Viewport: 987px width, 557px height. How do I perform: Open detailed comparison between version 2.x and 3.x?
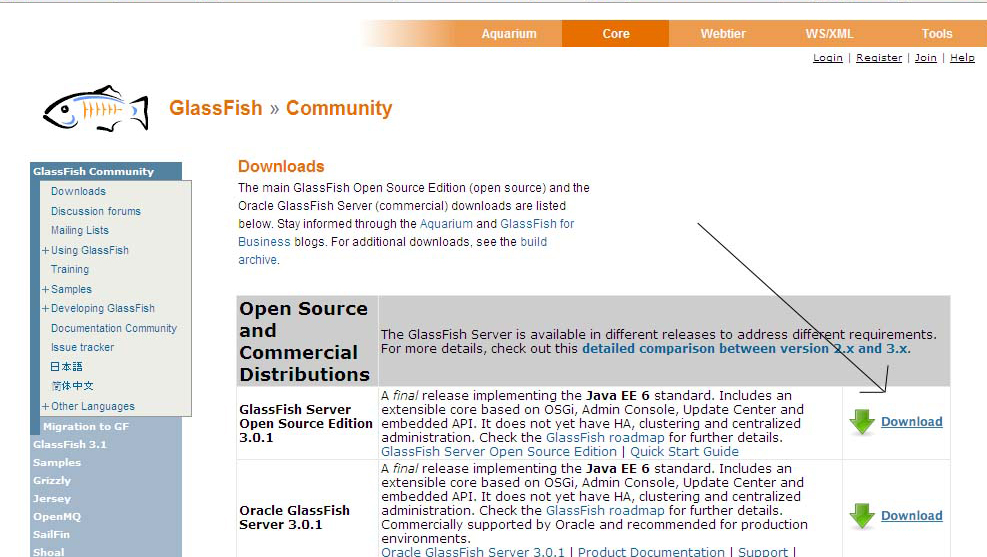(x=745, y=349)
